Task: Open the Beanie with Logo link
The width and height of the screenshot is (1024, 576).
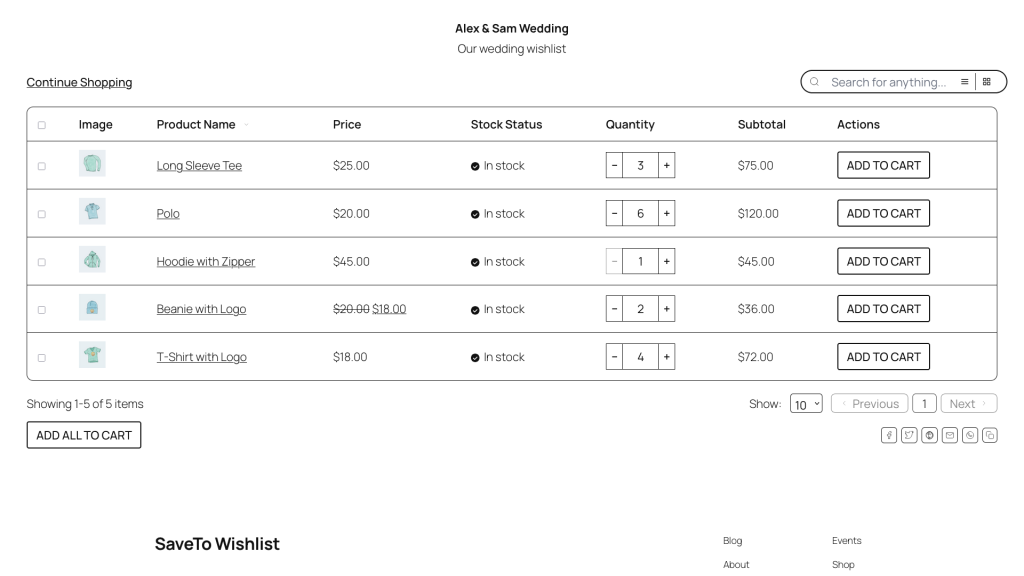Action: coord(201,309)
